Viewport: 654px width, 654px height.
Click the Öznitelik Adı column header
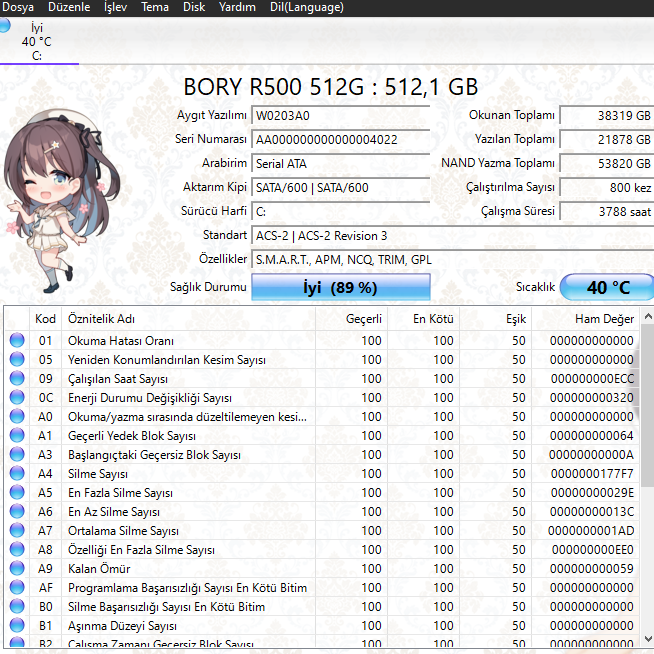(x=189, y=319)
